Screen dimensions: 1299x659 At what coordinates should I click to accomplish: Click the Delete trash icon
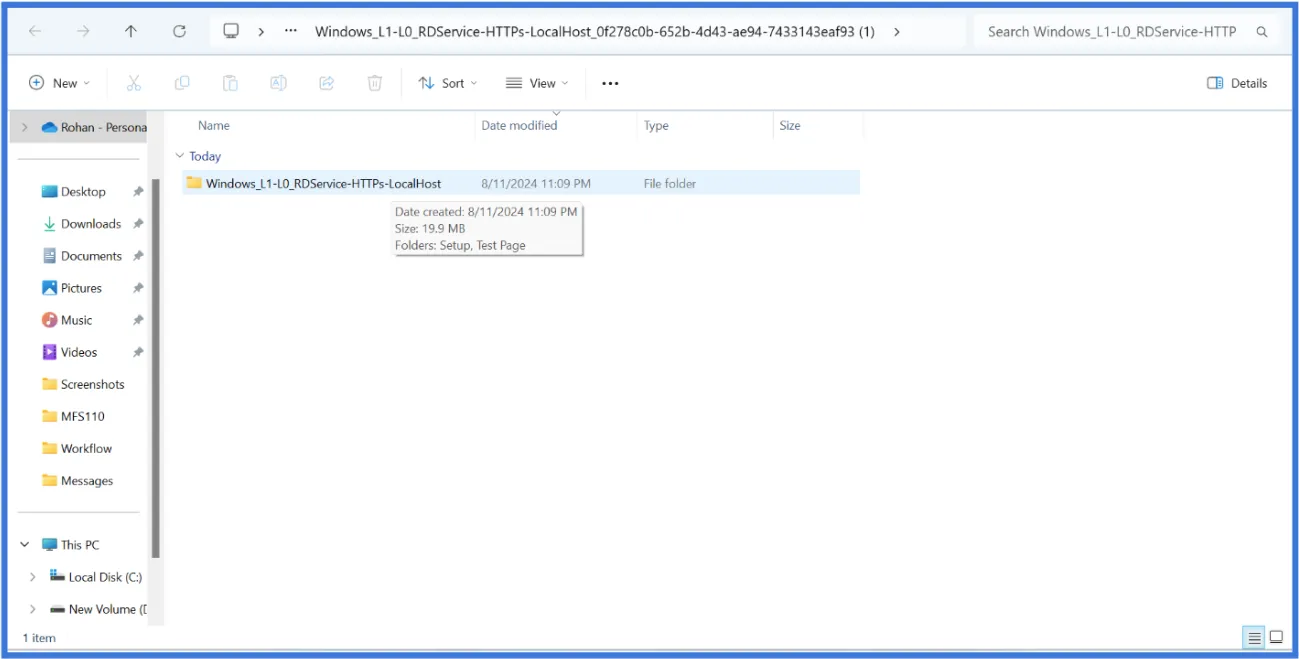tap(375, 83)
